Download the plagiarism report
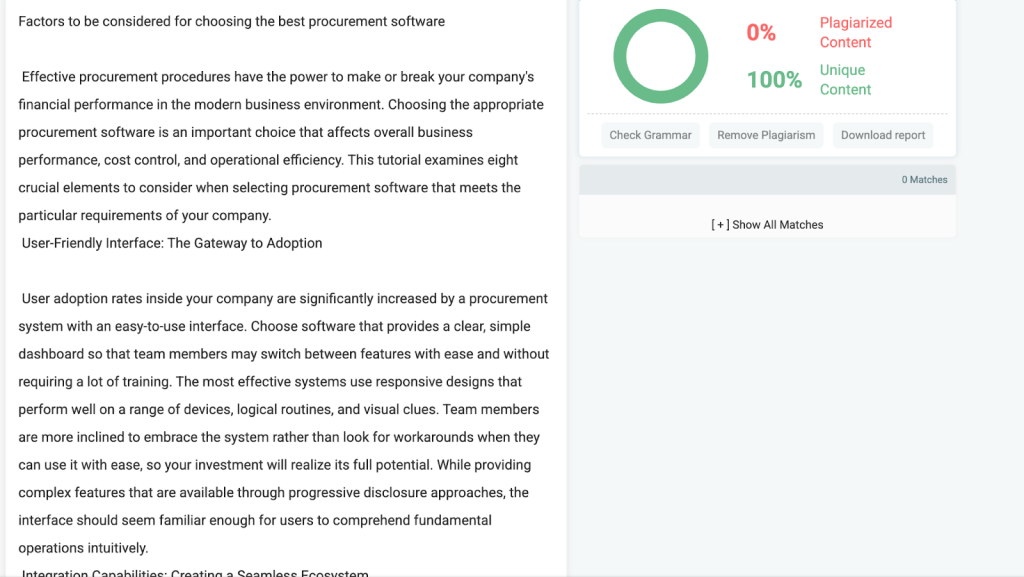The width and height of the screenshot is (1024, 577). point(883,135)
